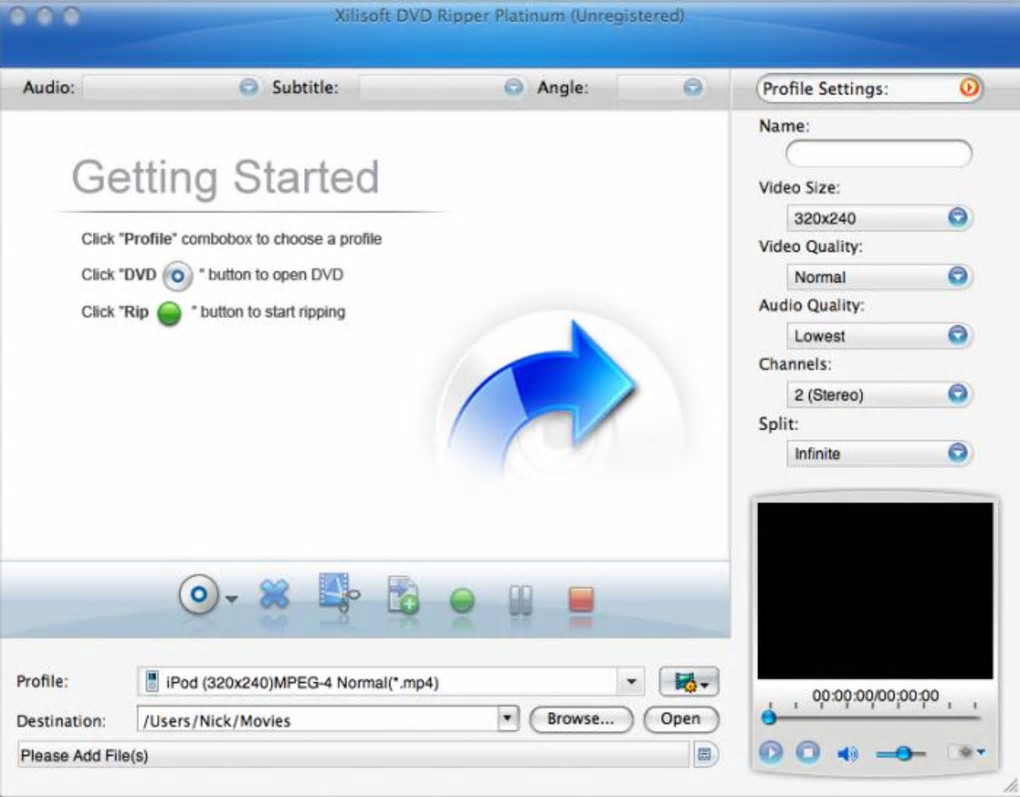Open the profile tools button beside Profile
Viewport: 1020px width, 797px height.
689,682
